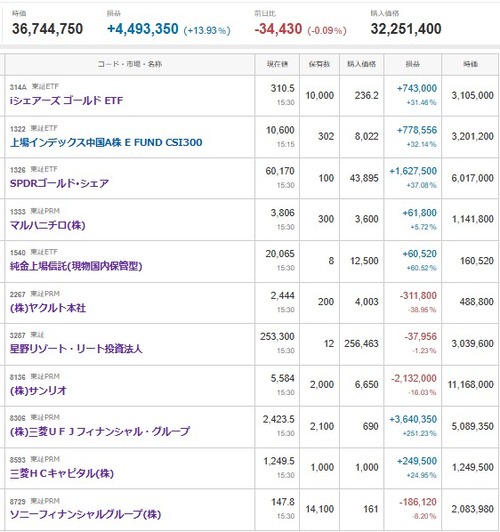Open 上場インデックス中国A株 E FUND CSI300 link
The image size is (500, 532).
tap(106, 142)
